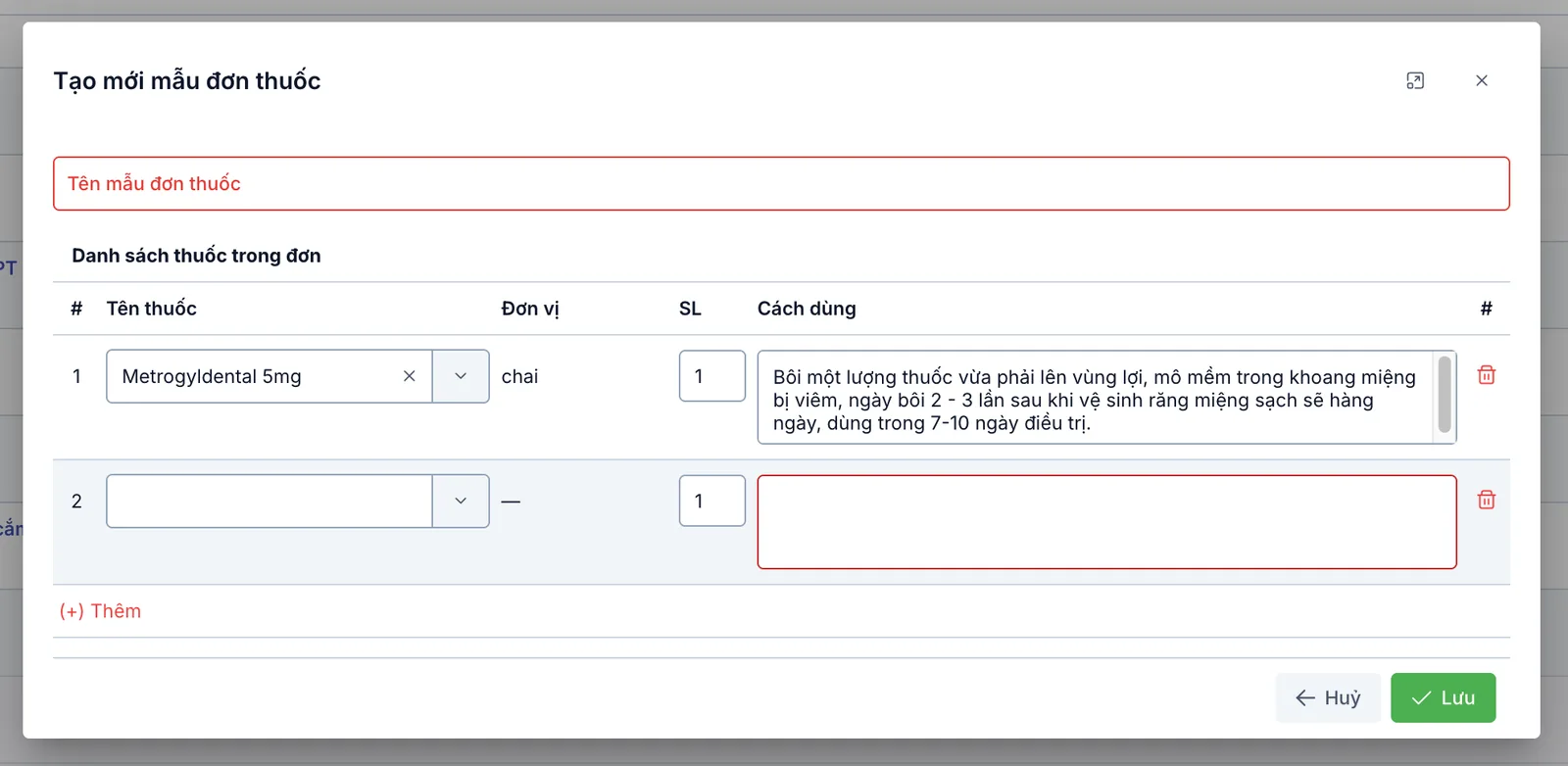Click the quantity field of row 1

point(712,376)
